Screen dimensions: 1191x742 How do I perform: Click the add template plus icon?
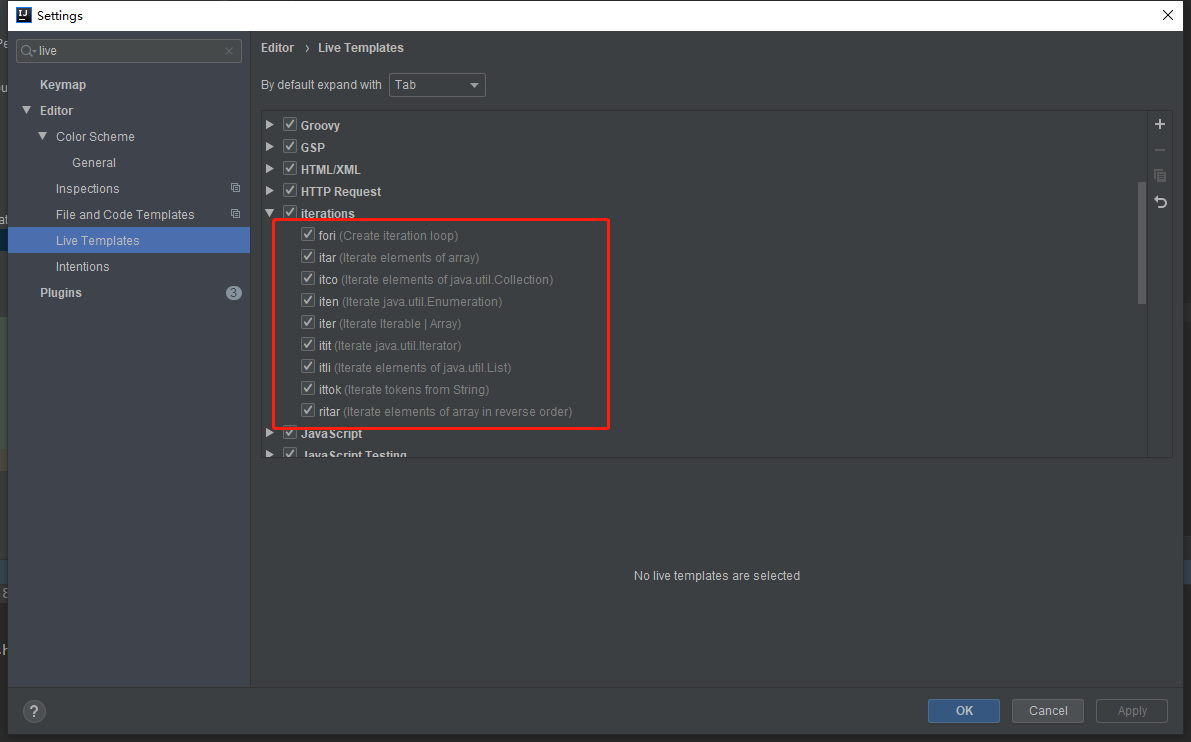(1160, 125)
